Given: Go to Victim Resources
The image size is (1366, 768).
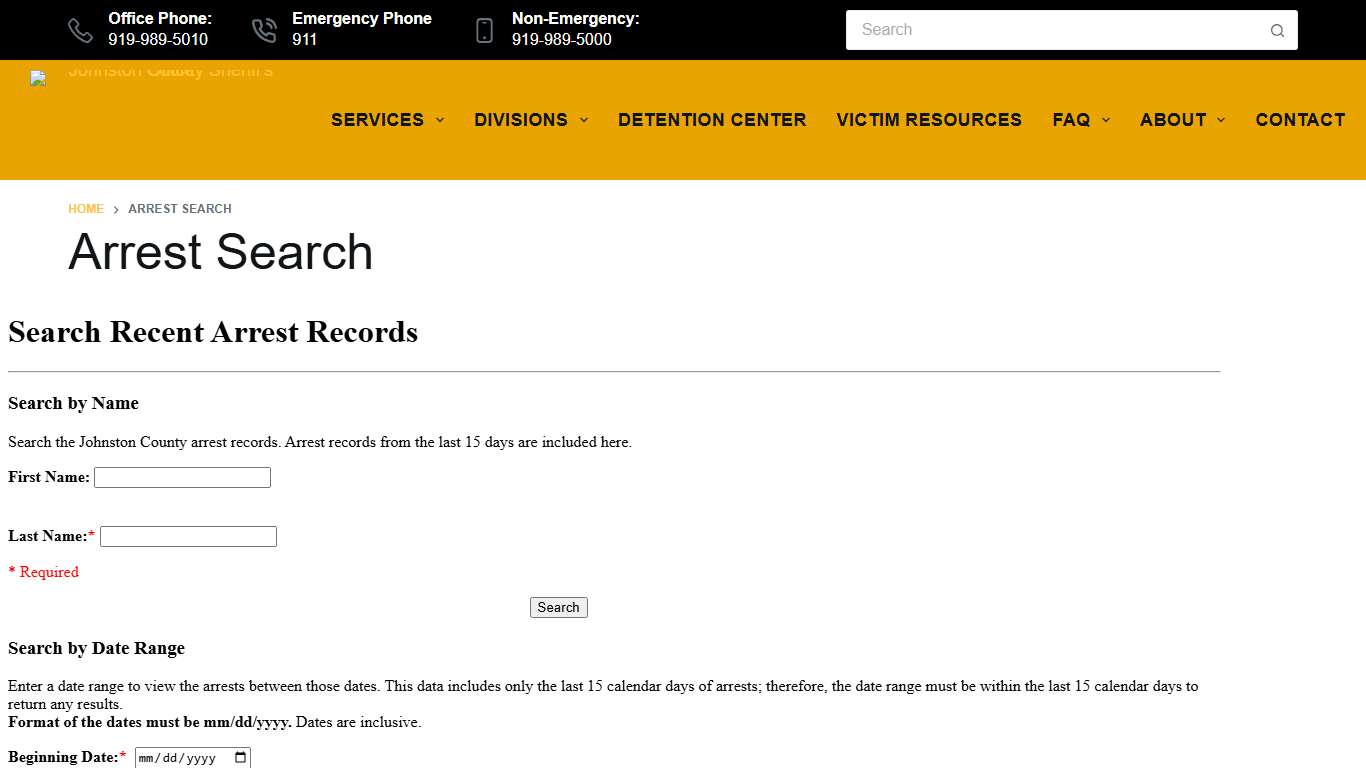Looking at the screenshot, I should (929, 120).
